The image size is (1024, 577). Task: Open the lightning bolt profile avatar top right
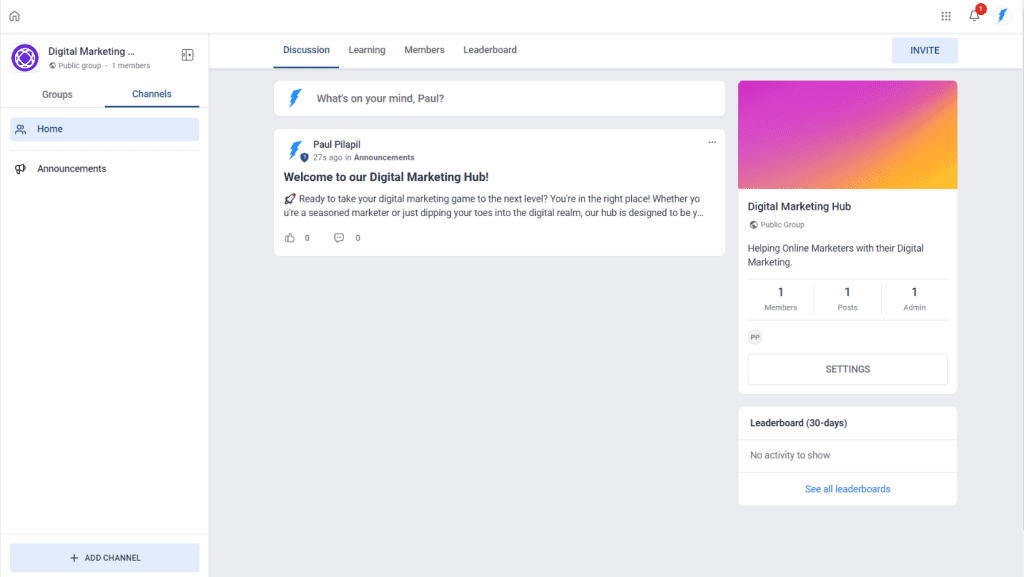pos(1003,15)
